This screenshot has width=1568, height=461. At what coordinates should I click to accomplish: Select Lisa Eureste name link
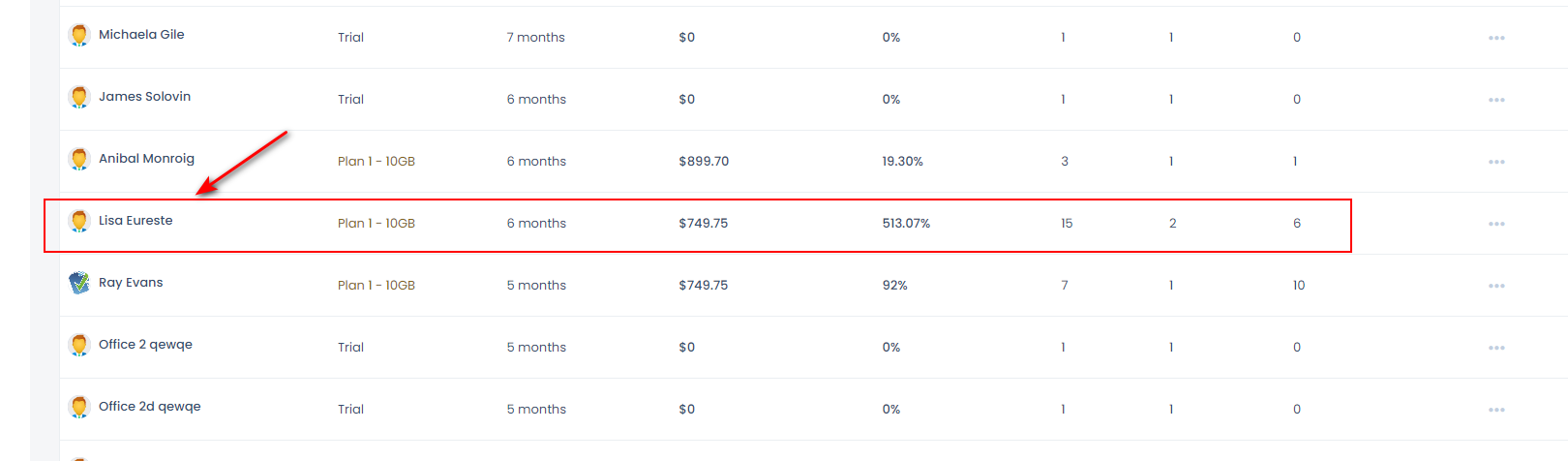point(136,220)
